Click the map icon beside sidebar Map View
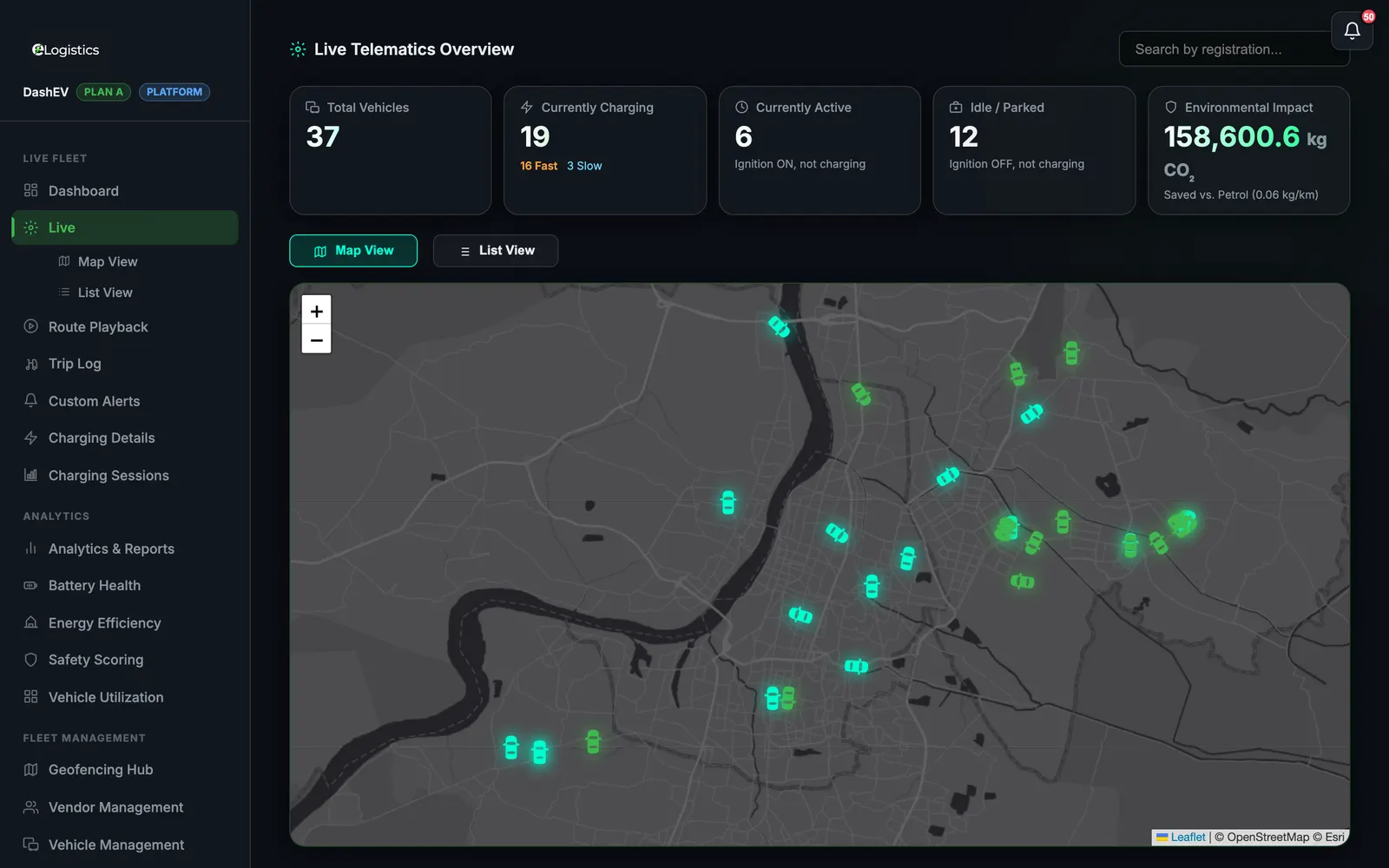 pyautogui.click(x=63, y=261)
